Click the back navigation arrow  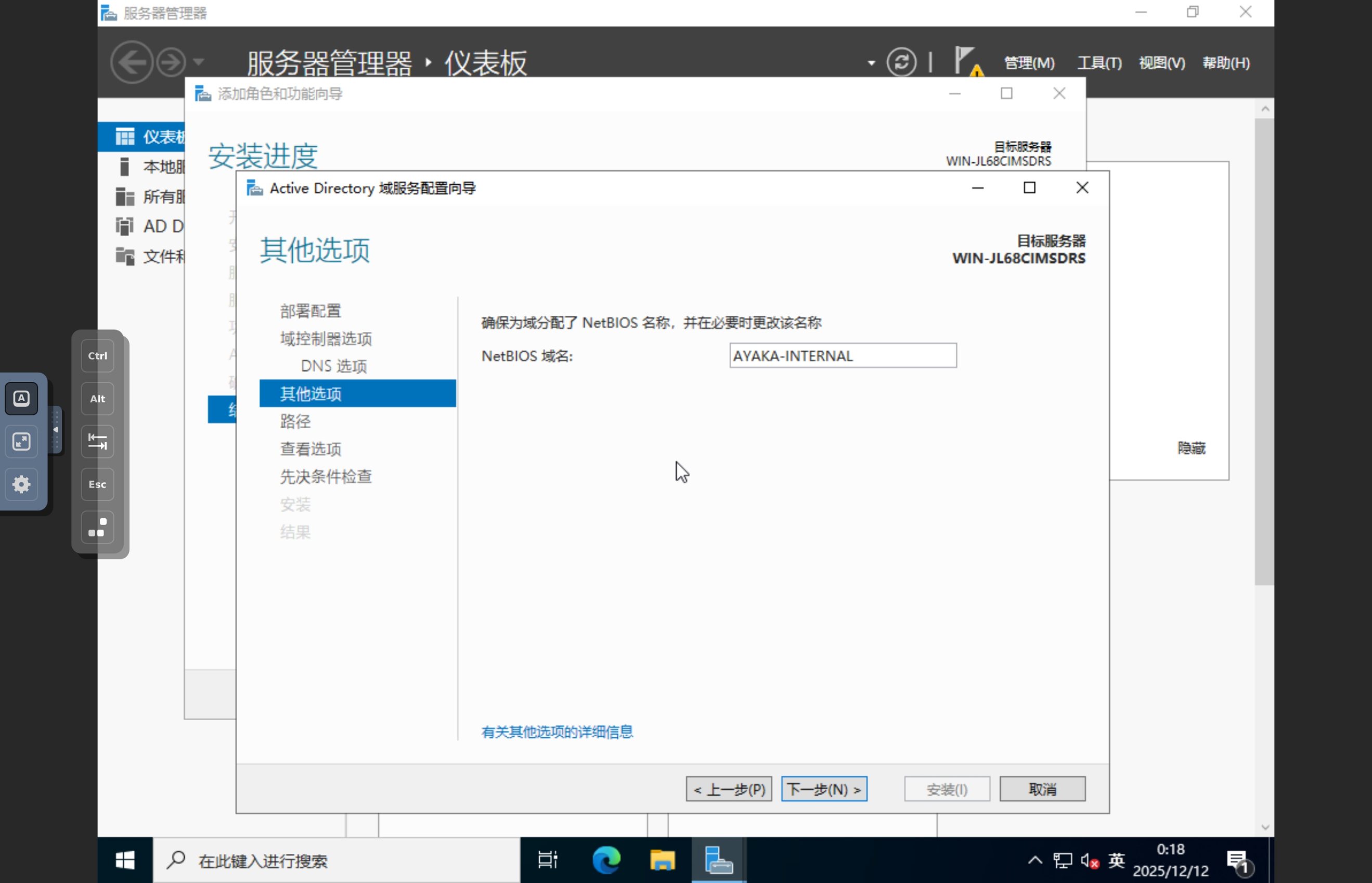[131, 62]
